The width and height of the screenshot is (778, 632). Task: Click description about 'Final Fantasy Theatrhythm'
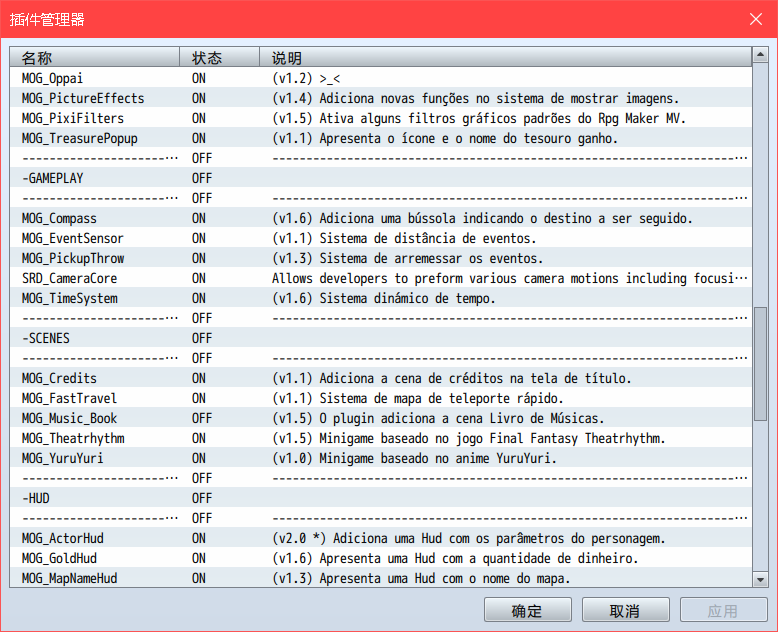click(468, 439)
